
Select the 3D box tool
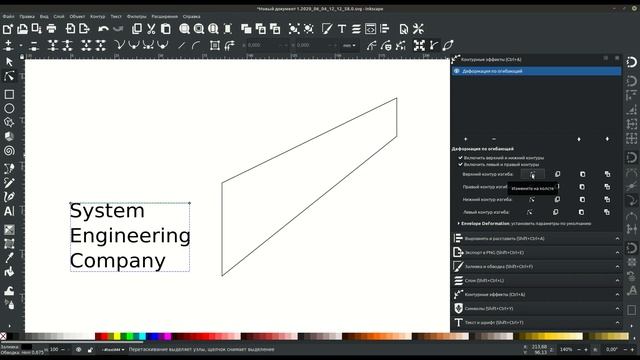[x=9, y=136]
